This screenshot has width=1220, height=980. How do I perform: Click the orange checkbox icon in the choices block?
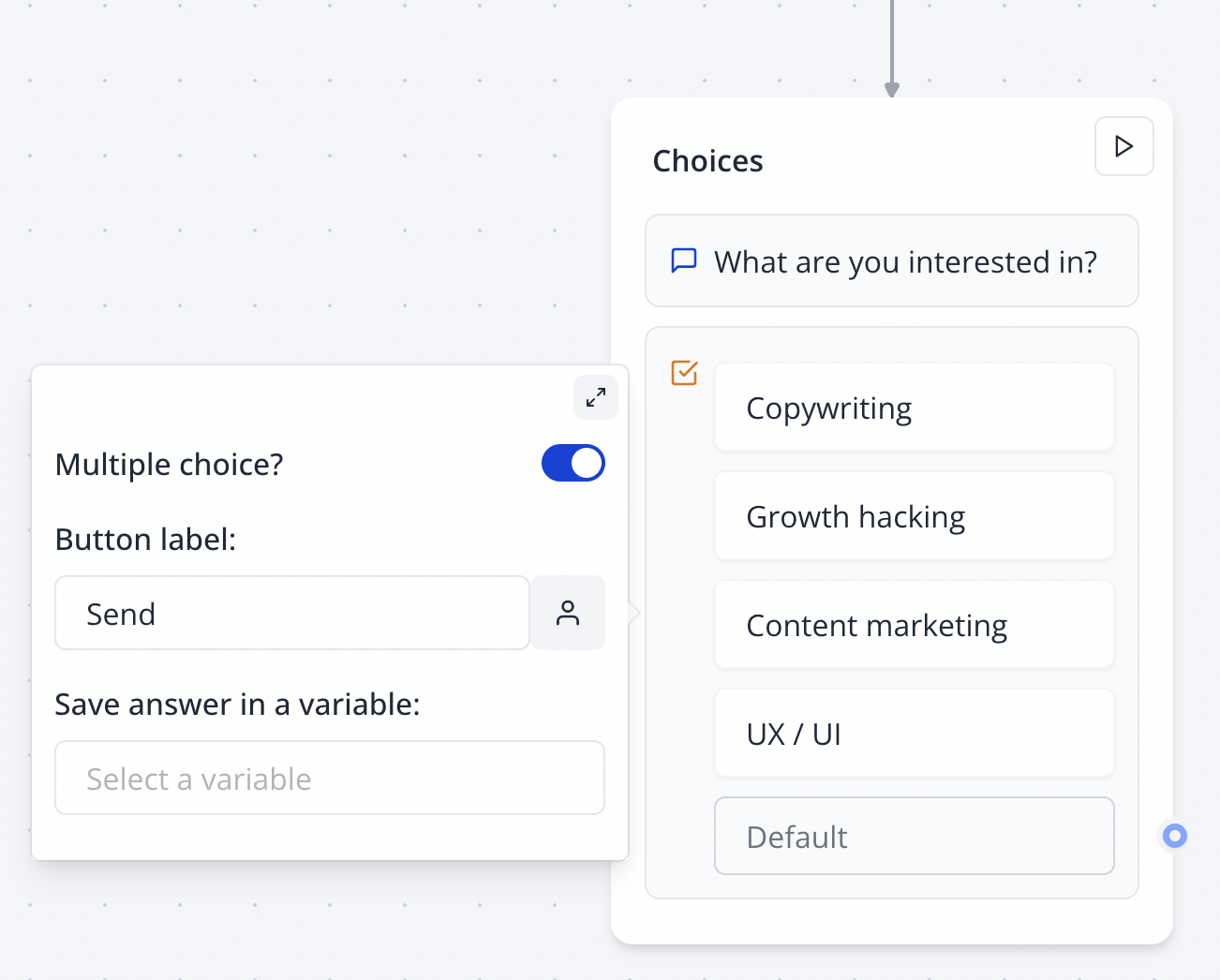tap(684, 373)
